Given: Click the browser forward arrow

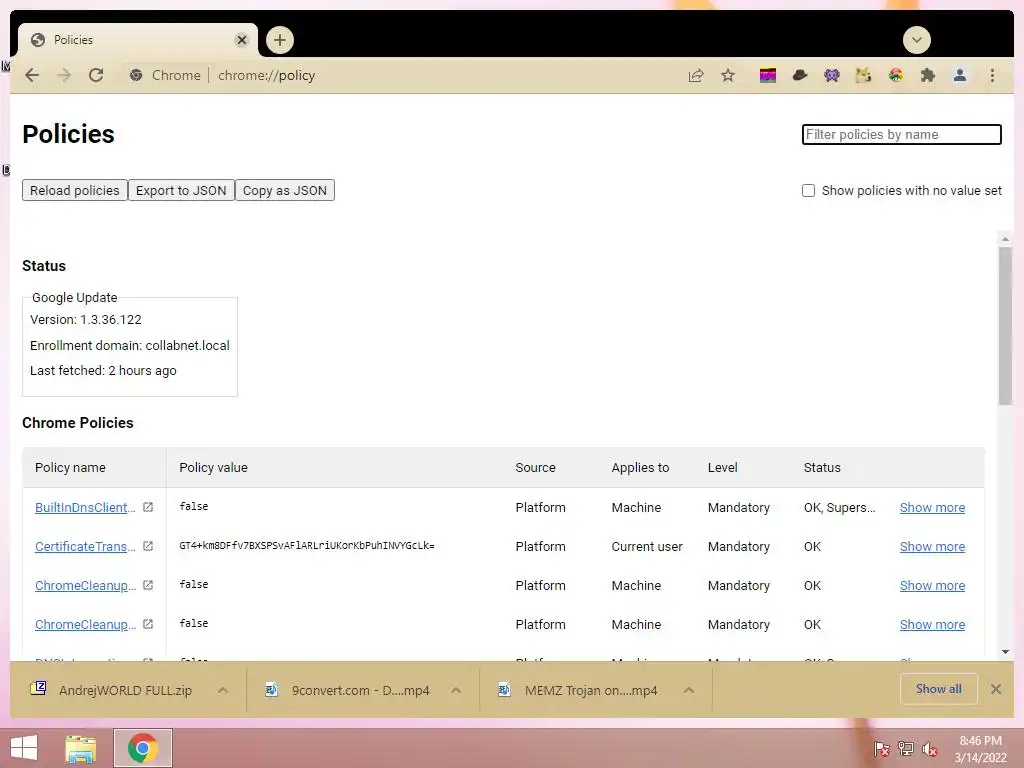Looking at the screenshot, I should coord(64,75).
